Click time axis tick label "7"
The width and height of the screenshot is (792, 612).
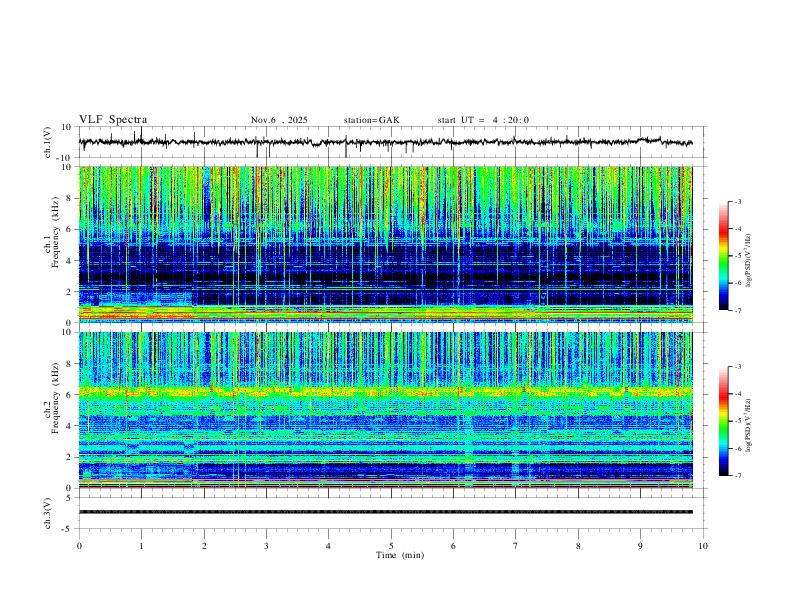(x=516, y=546)
